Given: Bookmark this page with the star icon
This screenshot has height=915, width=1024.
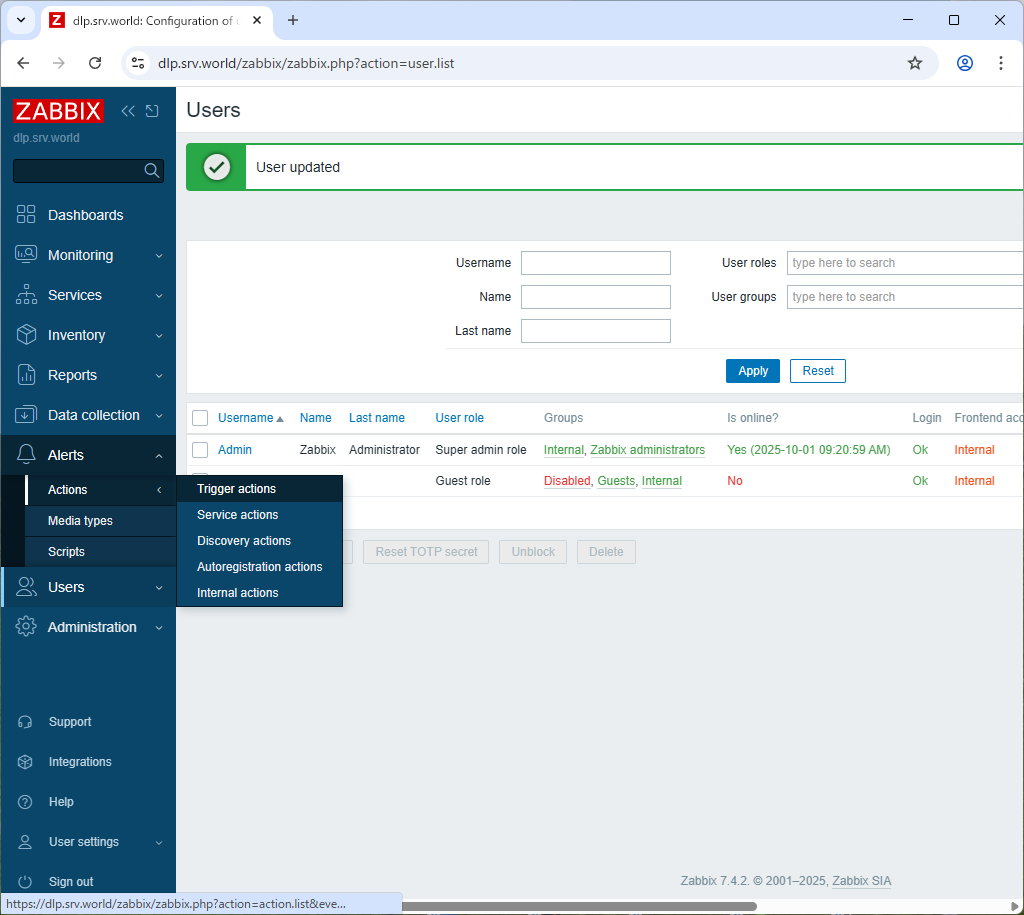Looking at the screenshot, I should point(914,63).
